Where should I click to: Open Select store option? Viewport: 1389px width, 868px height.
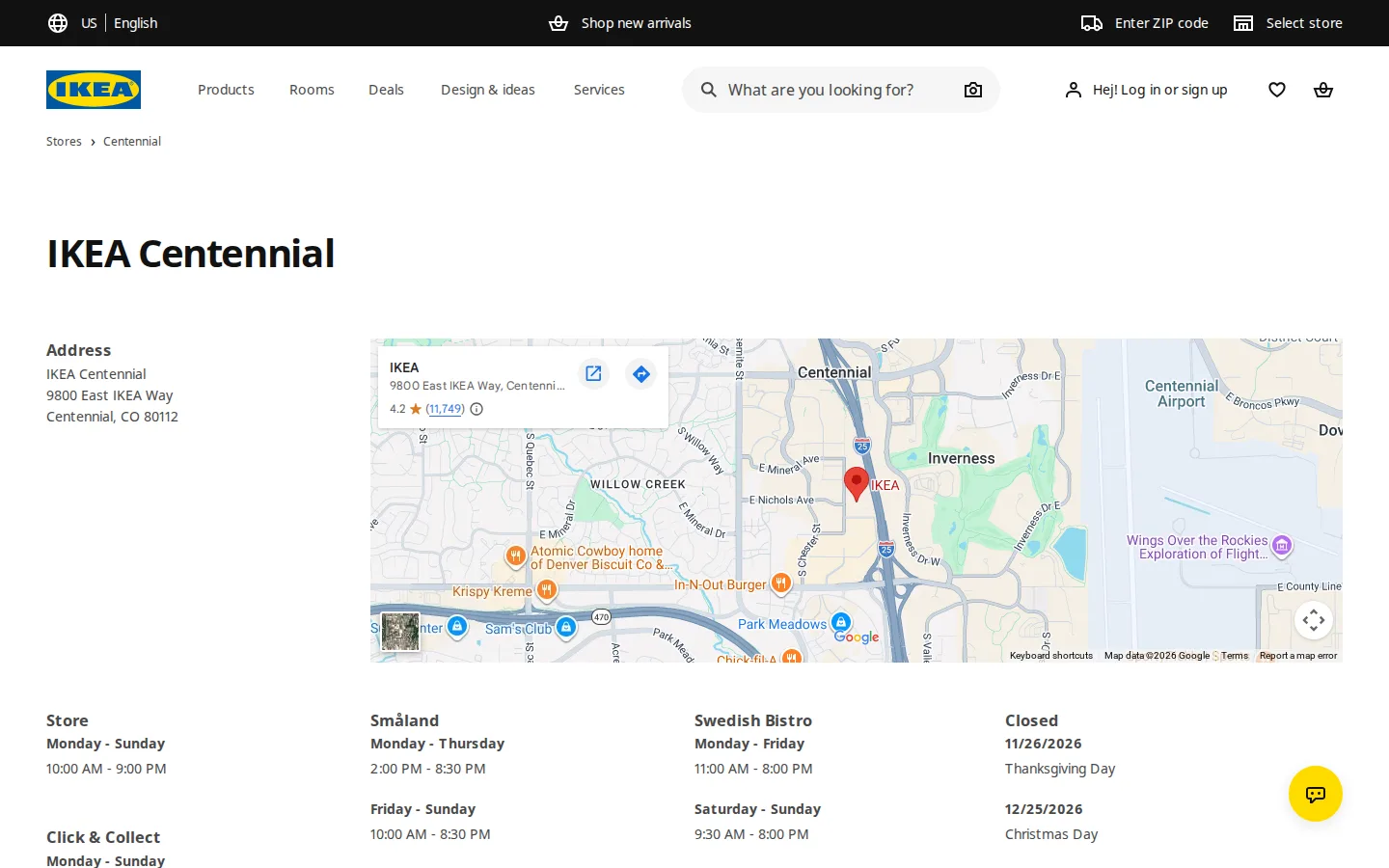pos(1304,23)
